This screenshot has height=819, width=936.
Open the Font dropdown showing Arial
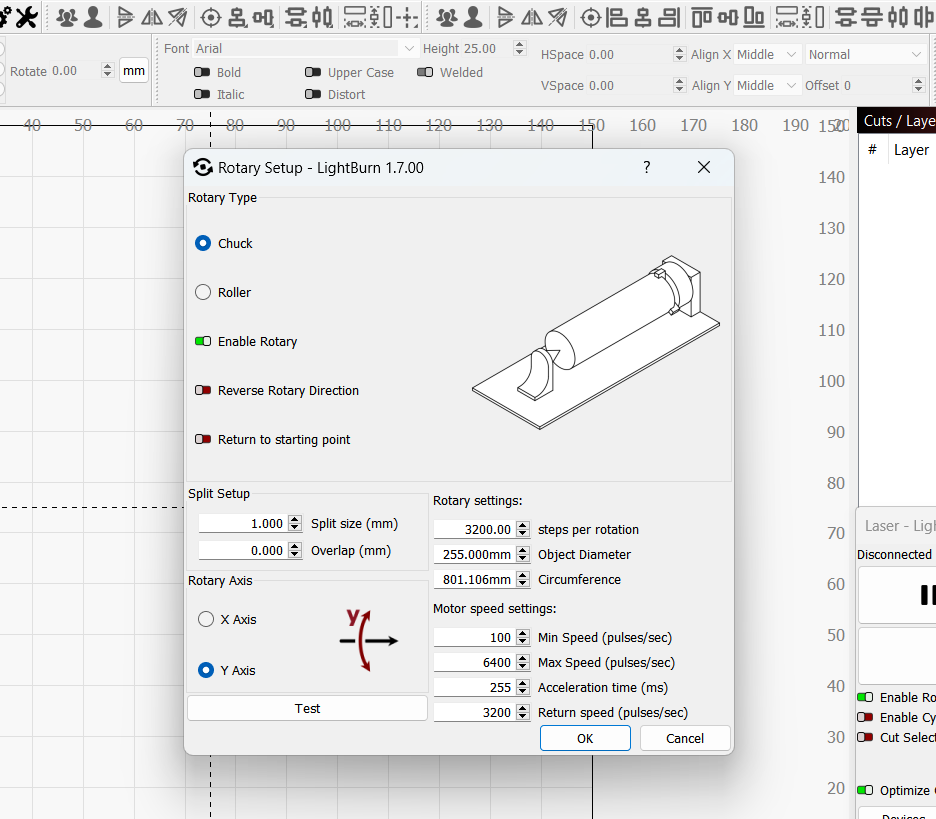304,48
